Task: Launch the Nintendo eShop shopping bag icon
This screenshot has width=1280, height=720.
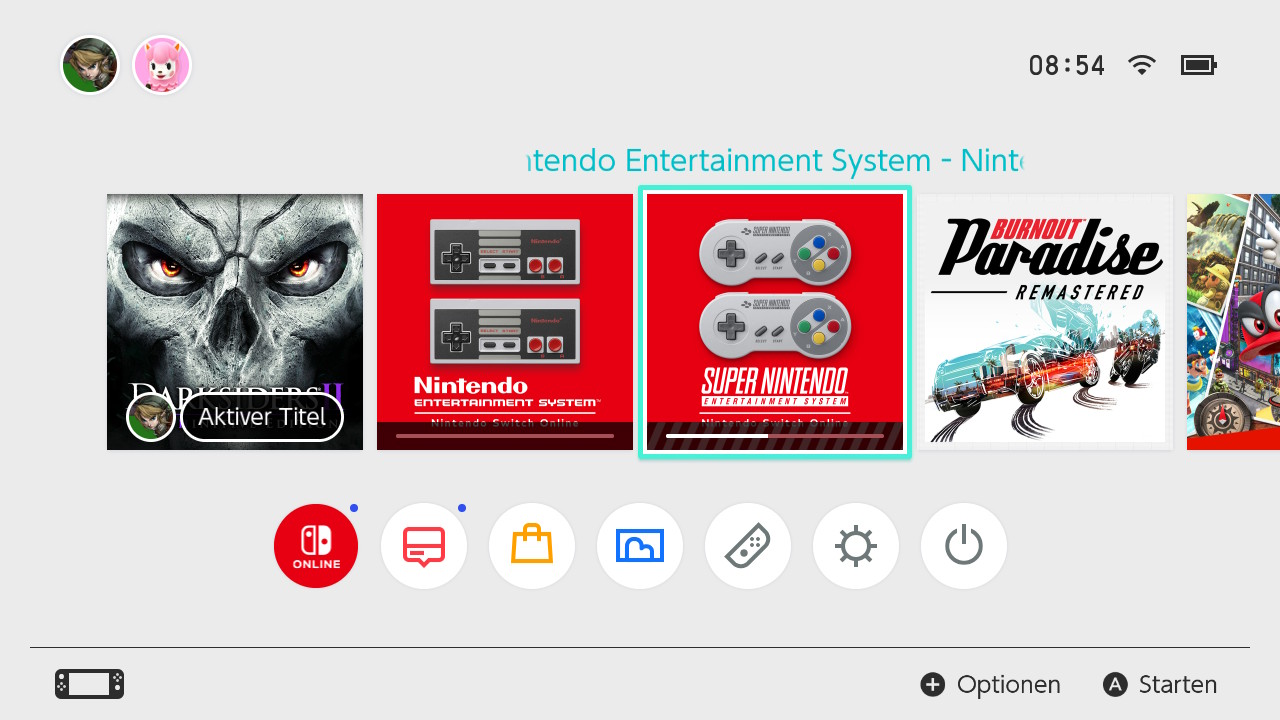Action: tap(532, 546)
